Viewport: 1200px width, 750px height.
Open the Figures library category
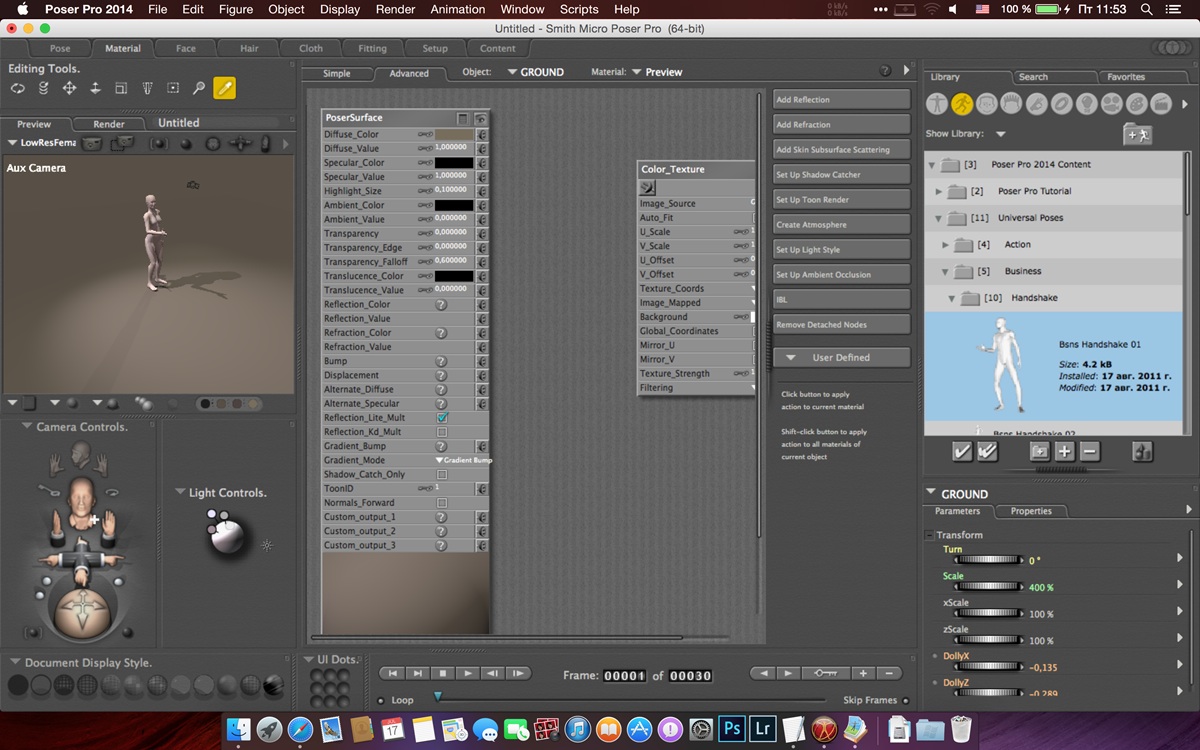coord(937,103)
